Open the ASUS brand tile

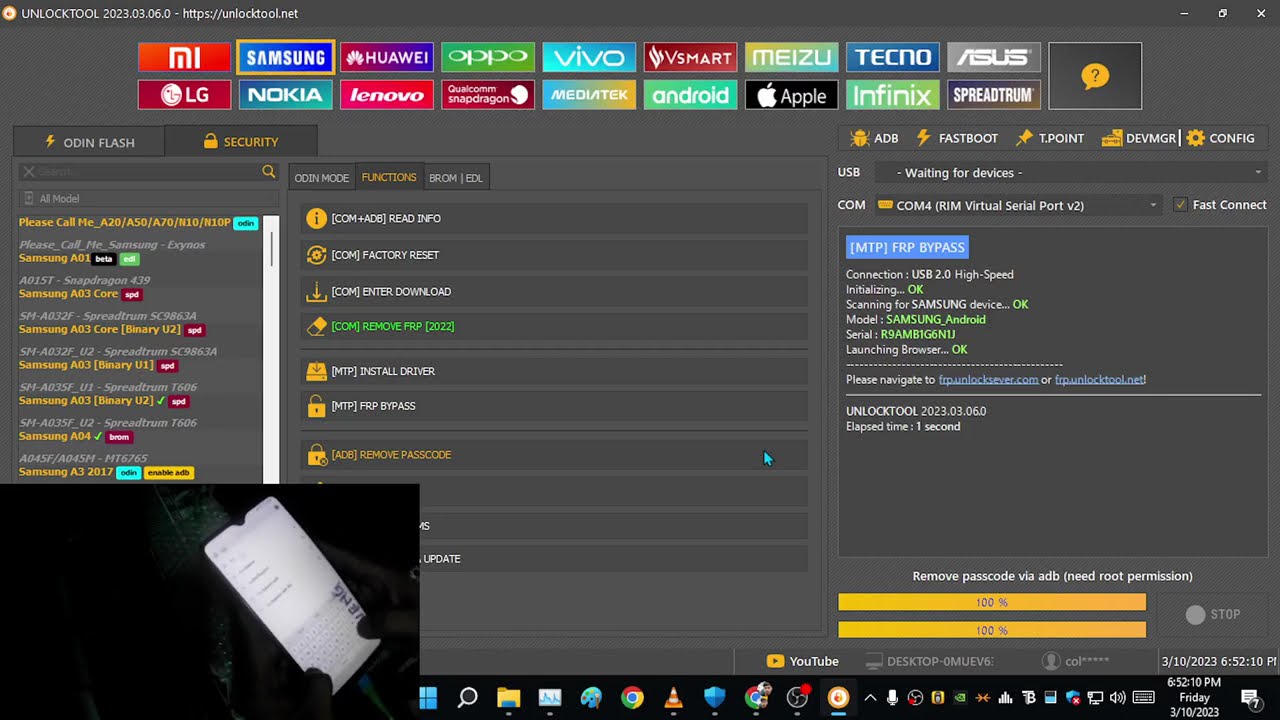click(x=993, y=57)
